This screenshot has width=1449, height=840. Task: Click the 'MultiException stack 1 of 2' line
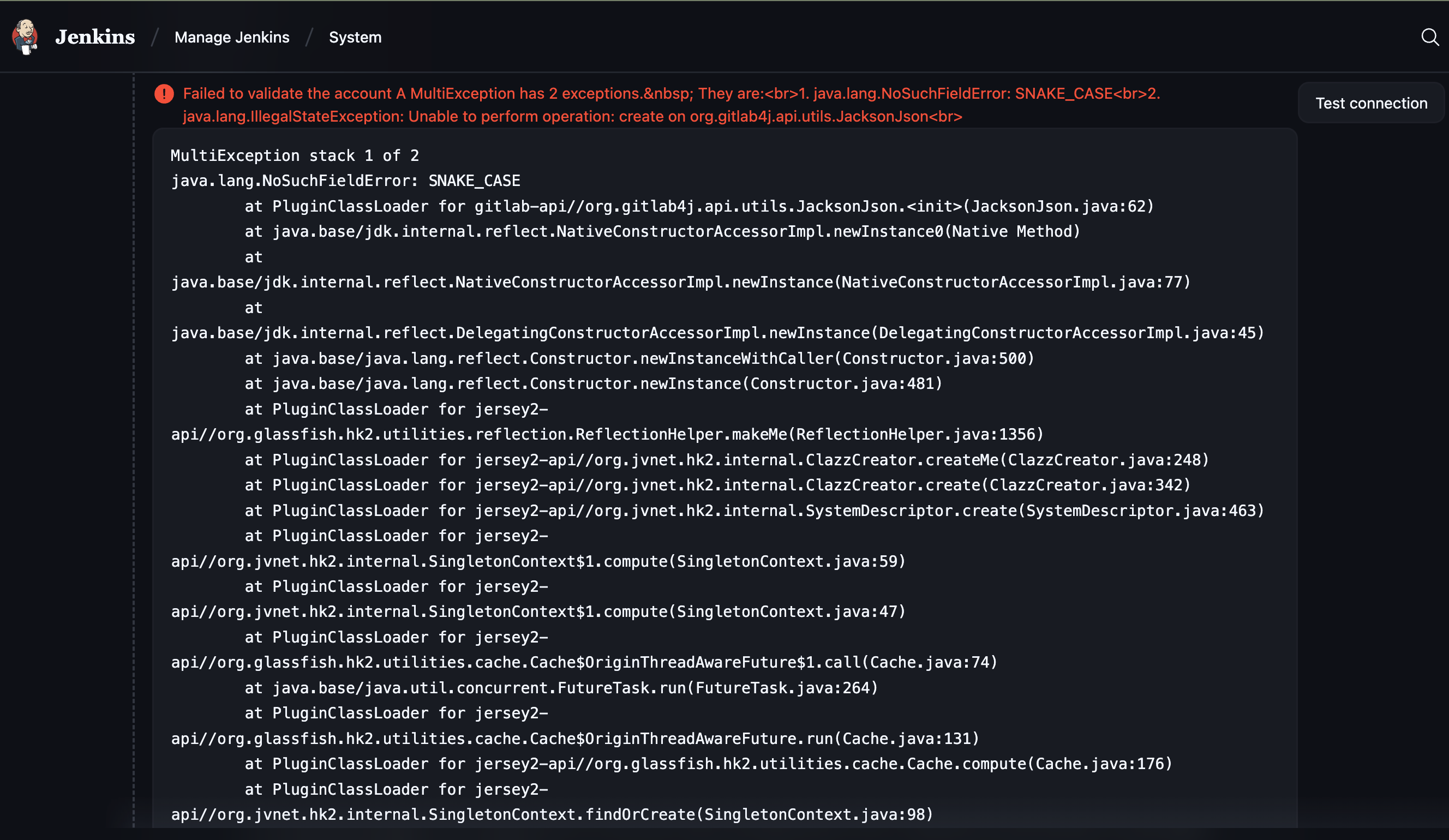pyautogui.click(x=295, y=156)
